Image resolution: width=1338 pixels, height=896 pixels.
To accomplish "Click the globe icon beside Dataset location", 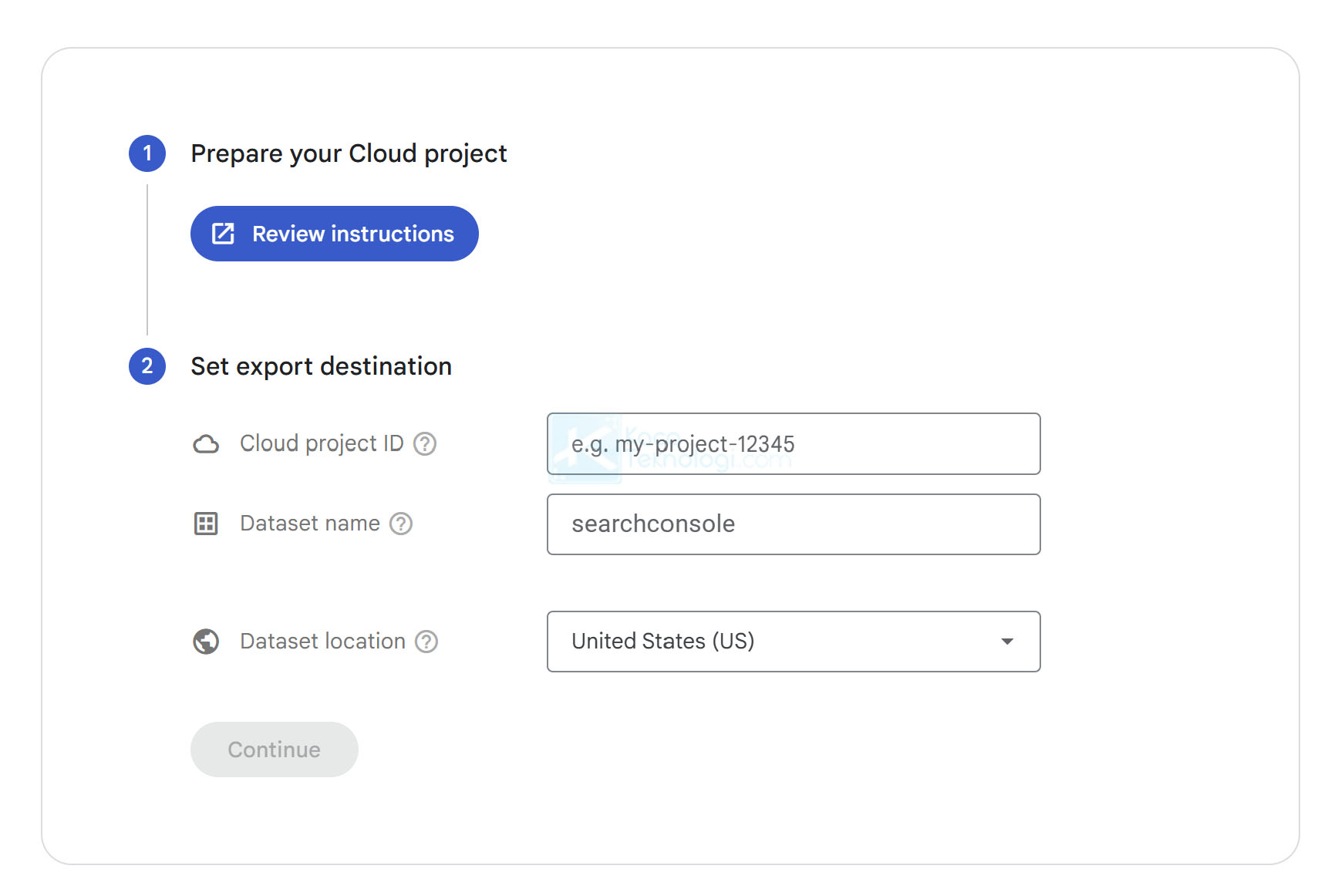I will [x=206, y=642].
